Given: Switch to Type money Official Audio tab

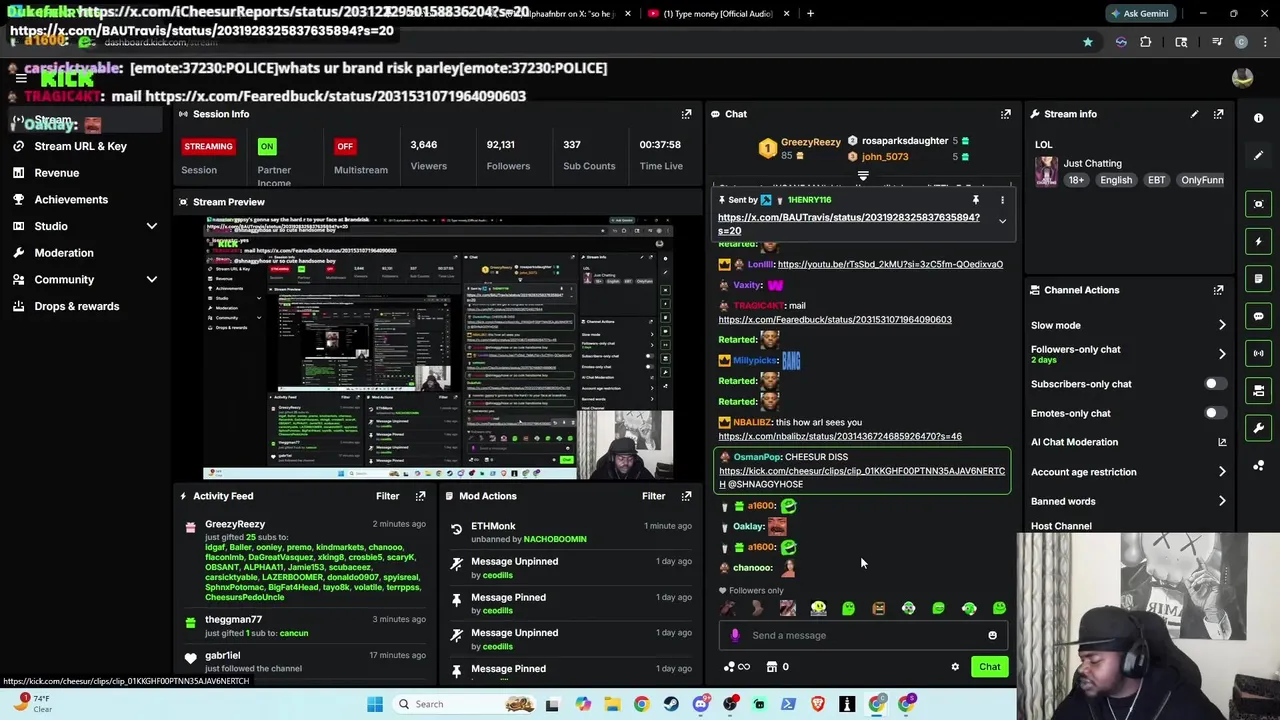Looking at the screenshot, I should point(718,14).
